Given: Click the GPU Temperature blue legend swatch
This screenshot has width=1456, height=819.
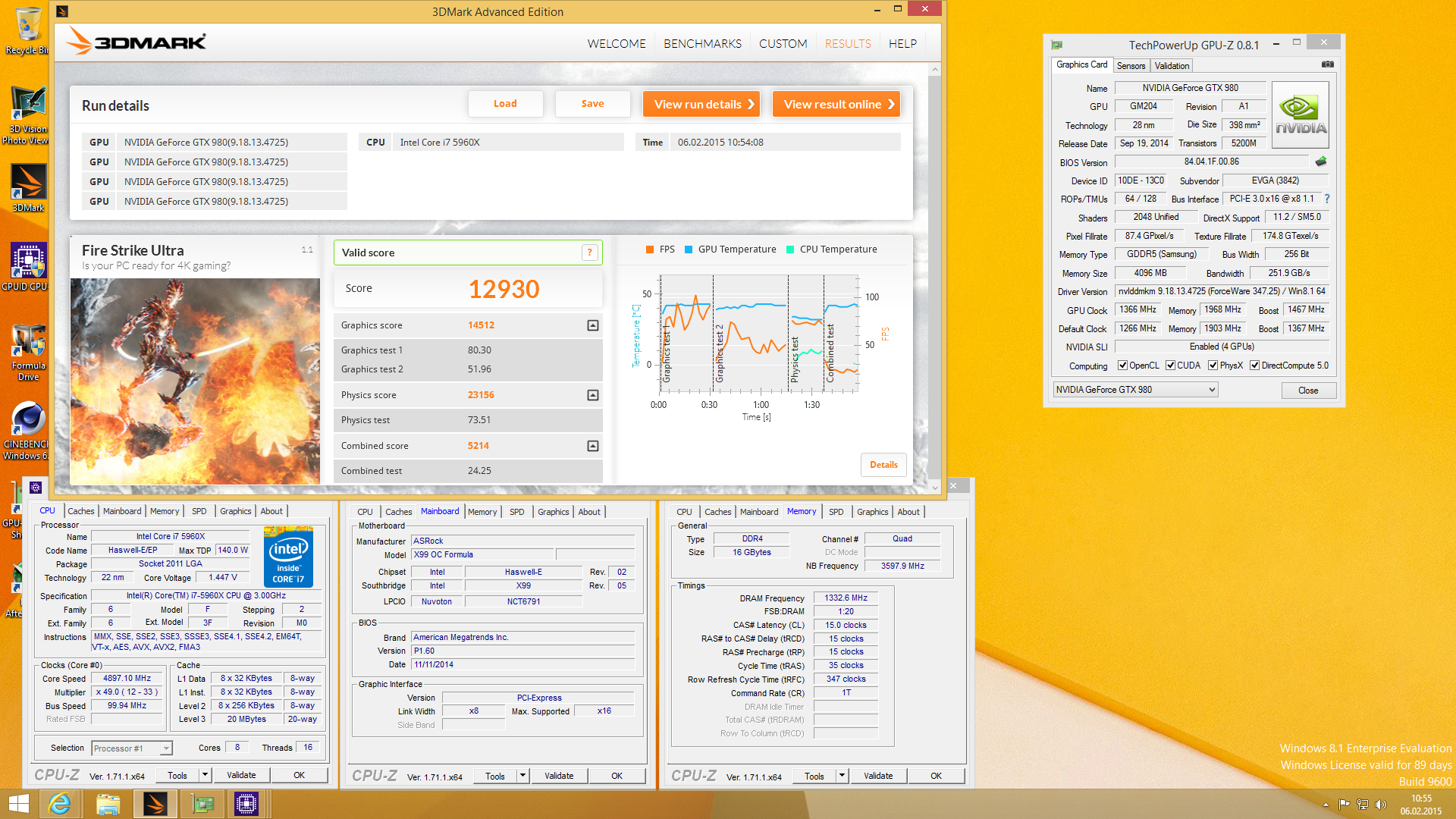Looking at the screenshot, I should point(689,249).
